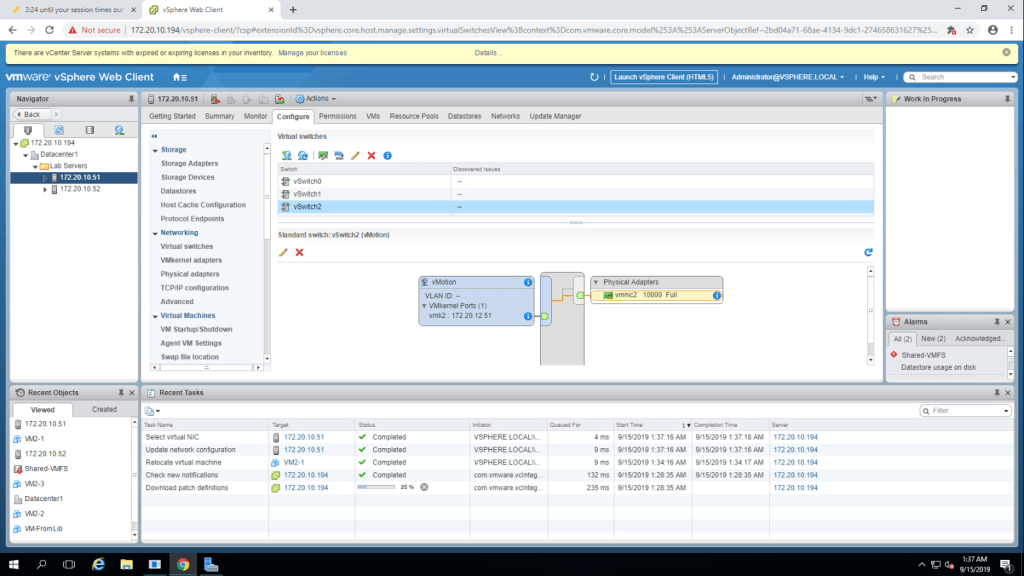Refresh the vSwitch2 diagram view
The image size is (1024, 576).
pyautogui.click(x=867, y=252)
